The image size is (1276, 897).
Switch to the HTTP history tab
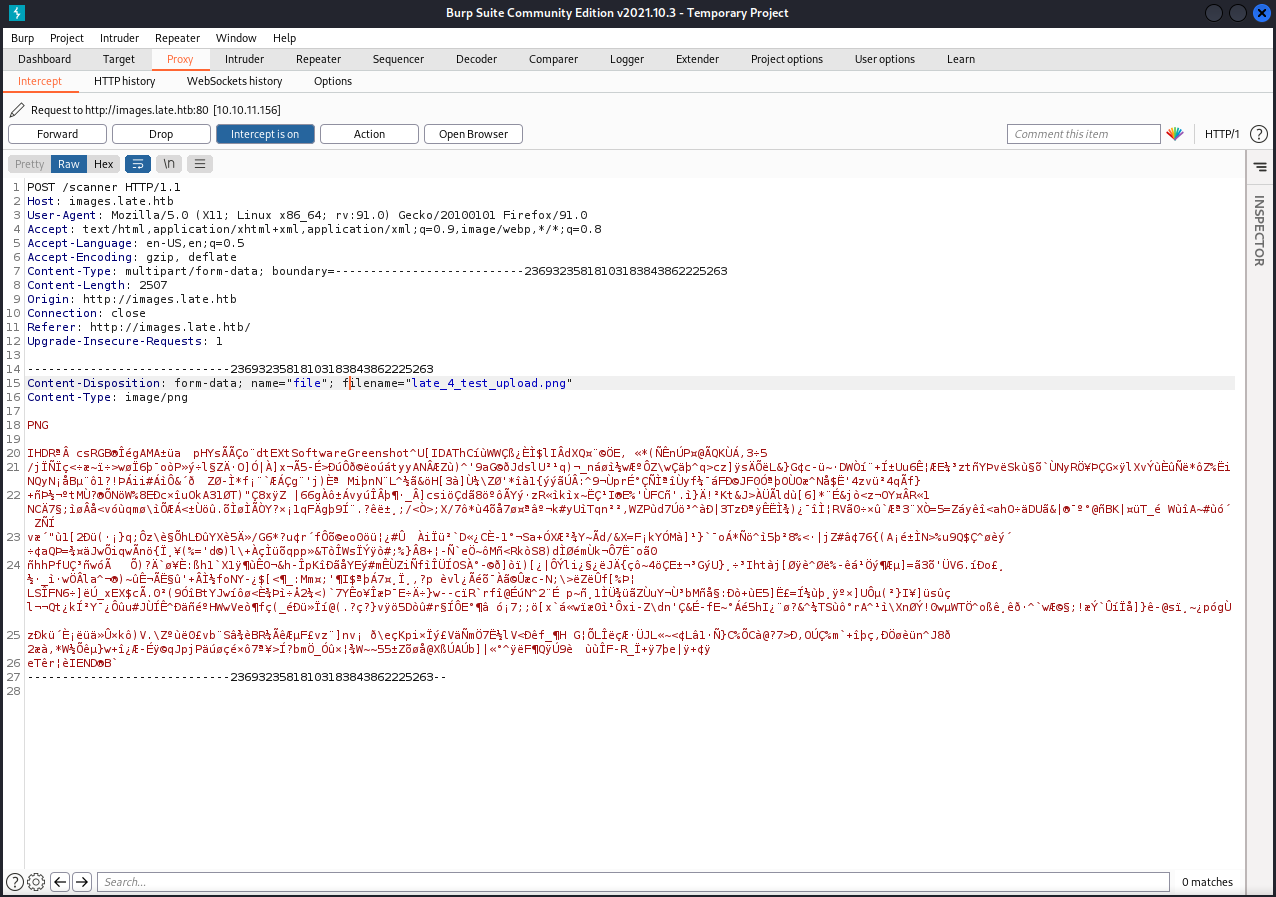124,81
